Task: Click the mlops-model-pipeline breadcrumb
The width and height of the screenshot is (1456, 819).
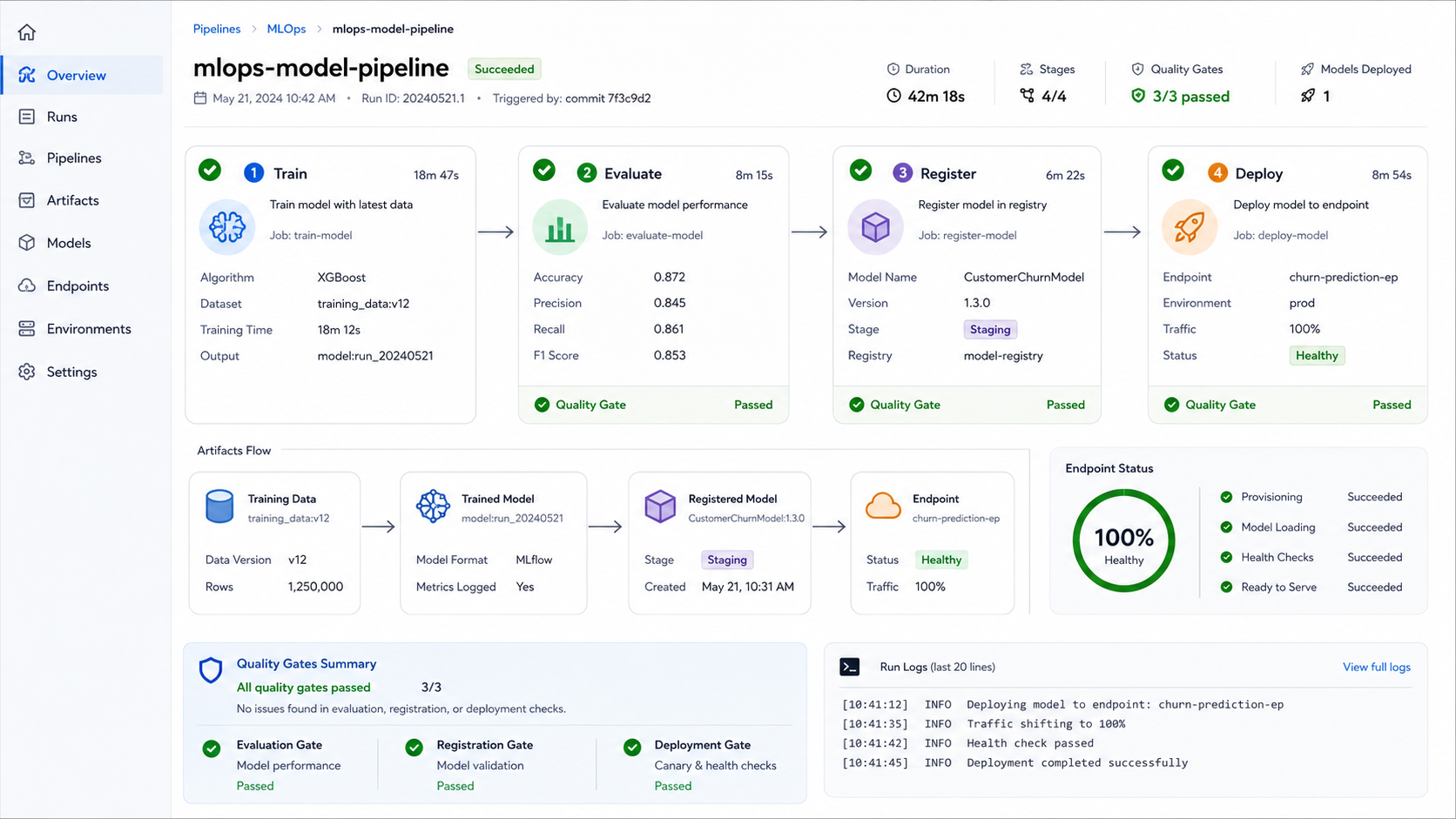Action: 393,29
